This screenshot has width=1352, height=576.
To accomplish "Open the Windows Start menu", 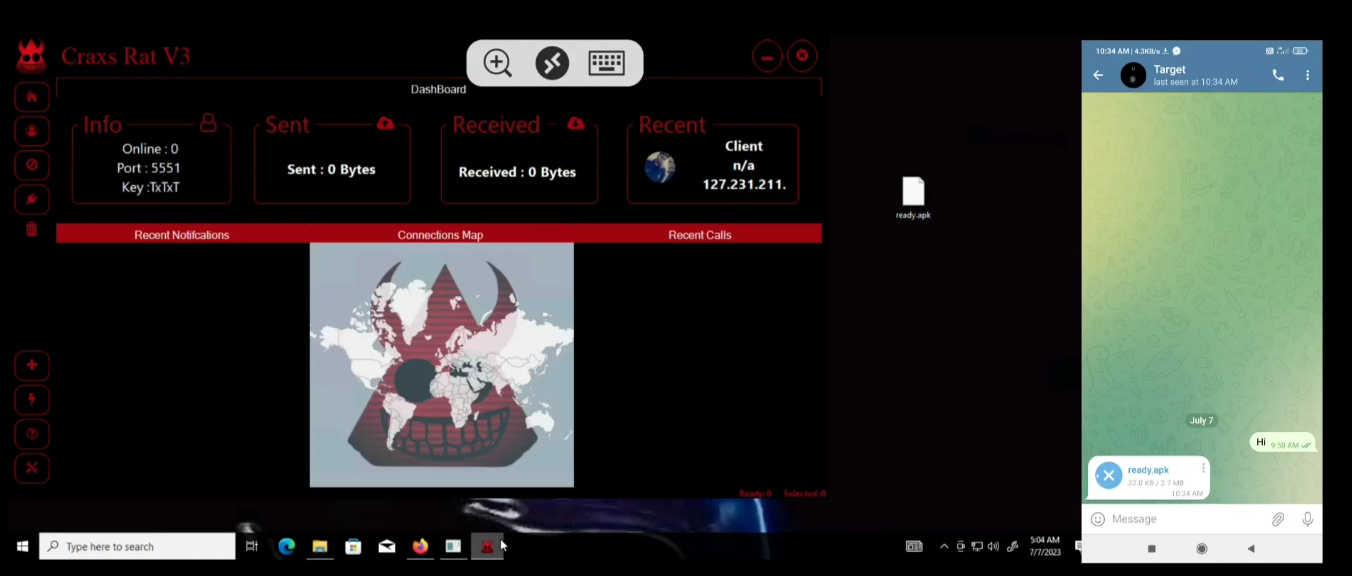I will [x=21, y=546].
